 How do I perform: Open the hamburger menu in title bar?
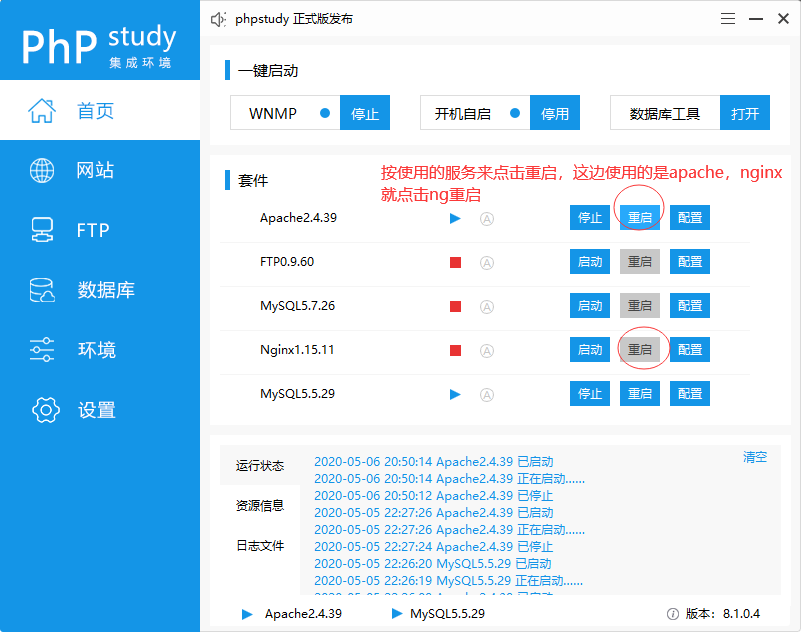click(x=729, y=19)
